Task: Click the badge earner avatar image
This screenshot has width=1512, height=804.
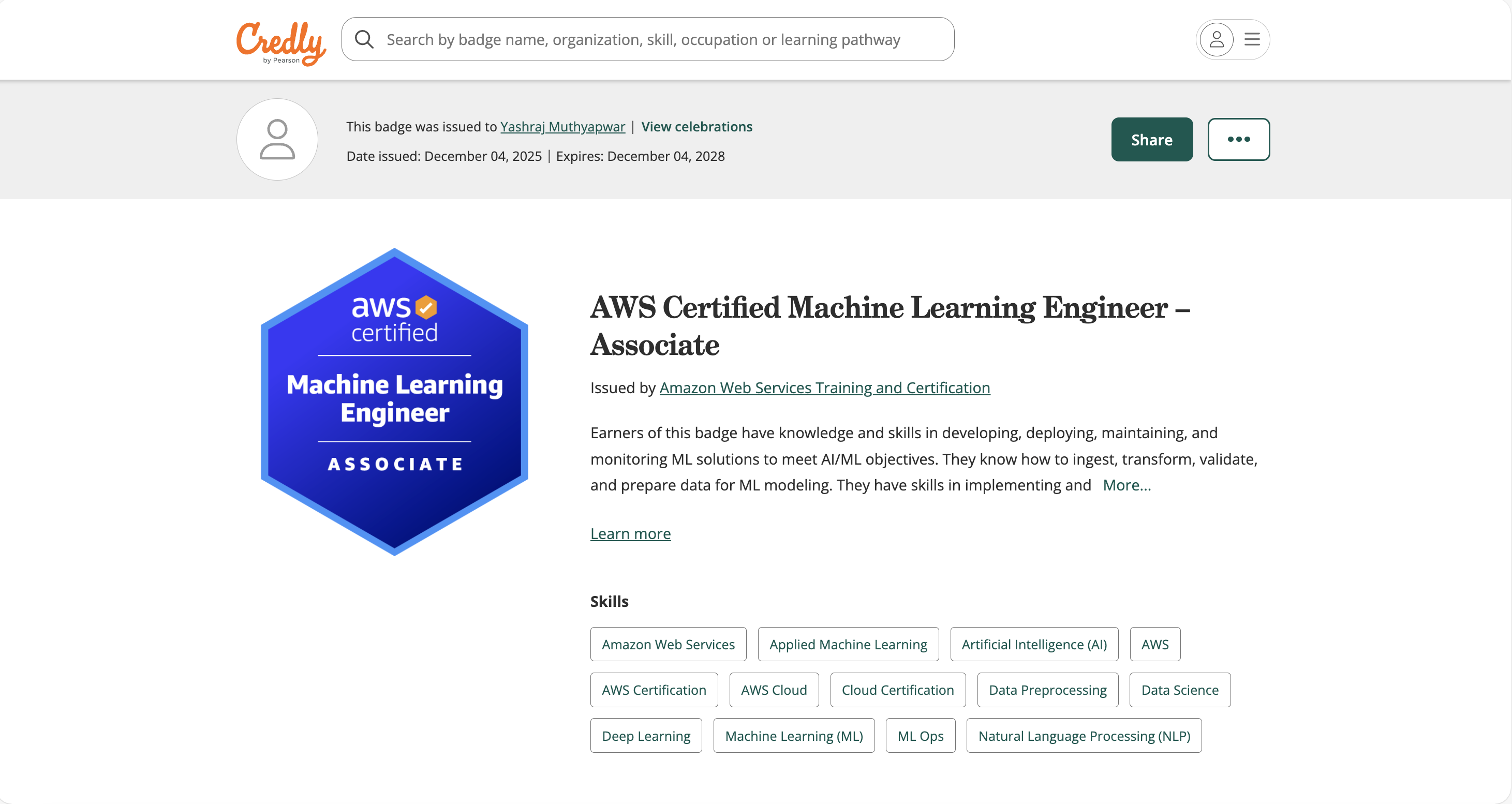Action: 276,140
